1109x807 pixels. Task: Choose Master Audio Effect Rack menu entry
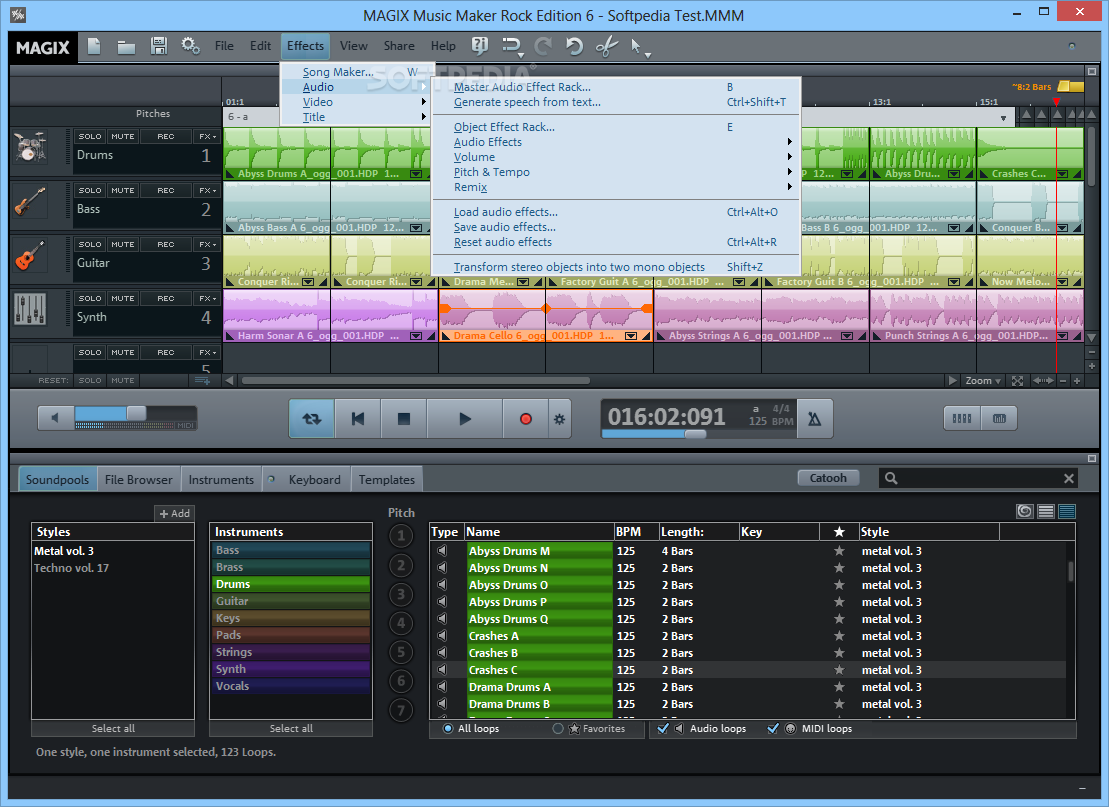pos(615,87)
